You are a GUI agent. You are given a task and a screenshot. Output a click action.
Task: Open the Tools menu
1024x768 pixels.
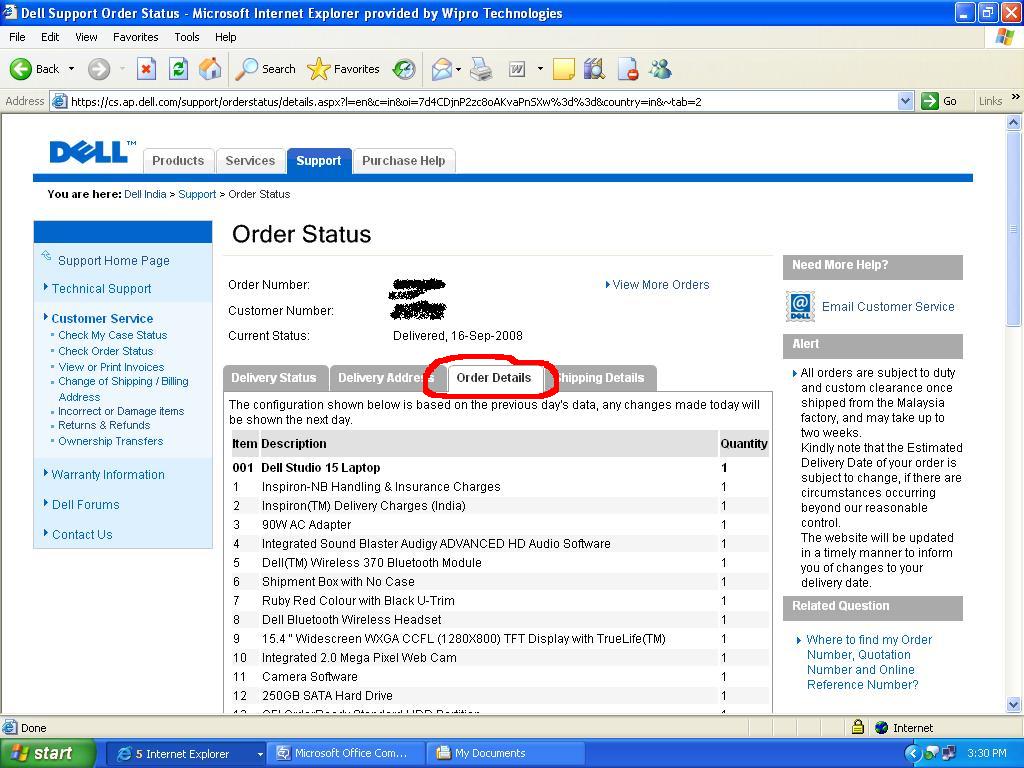[187, 37]
